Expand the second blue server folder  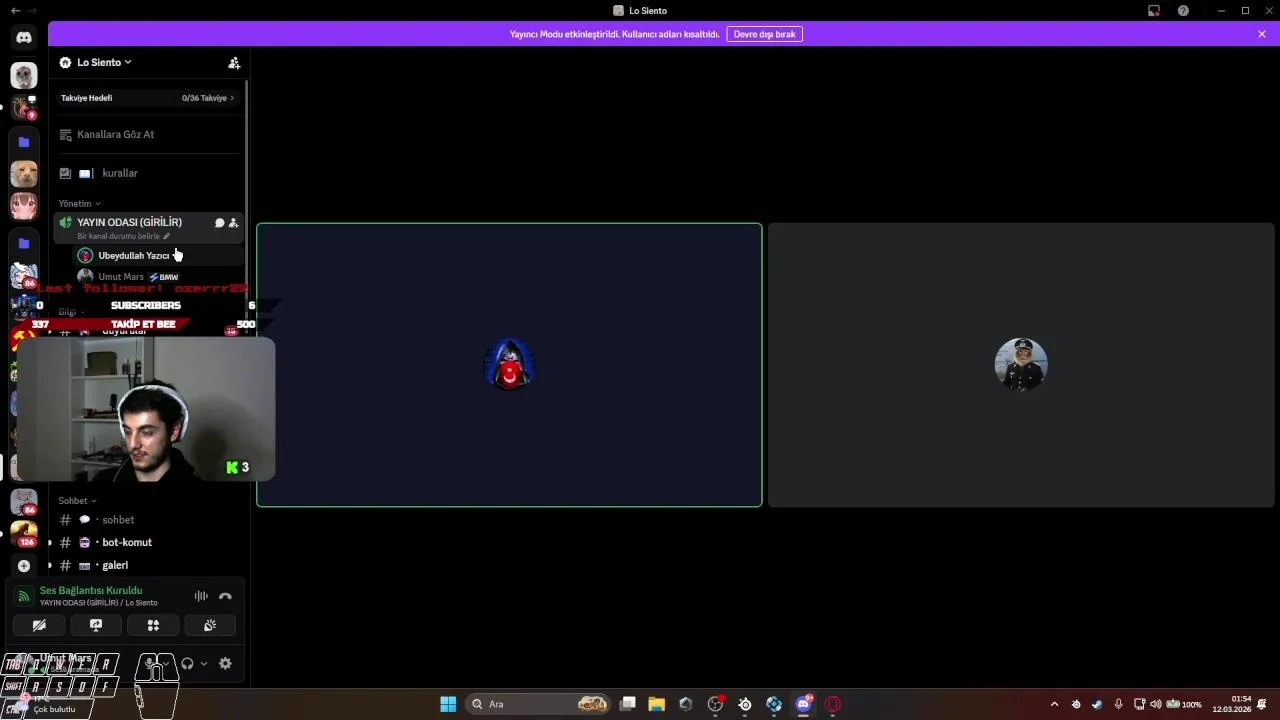click(24, 243)
